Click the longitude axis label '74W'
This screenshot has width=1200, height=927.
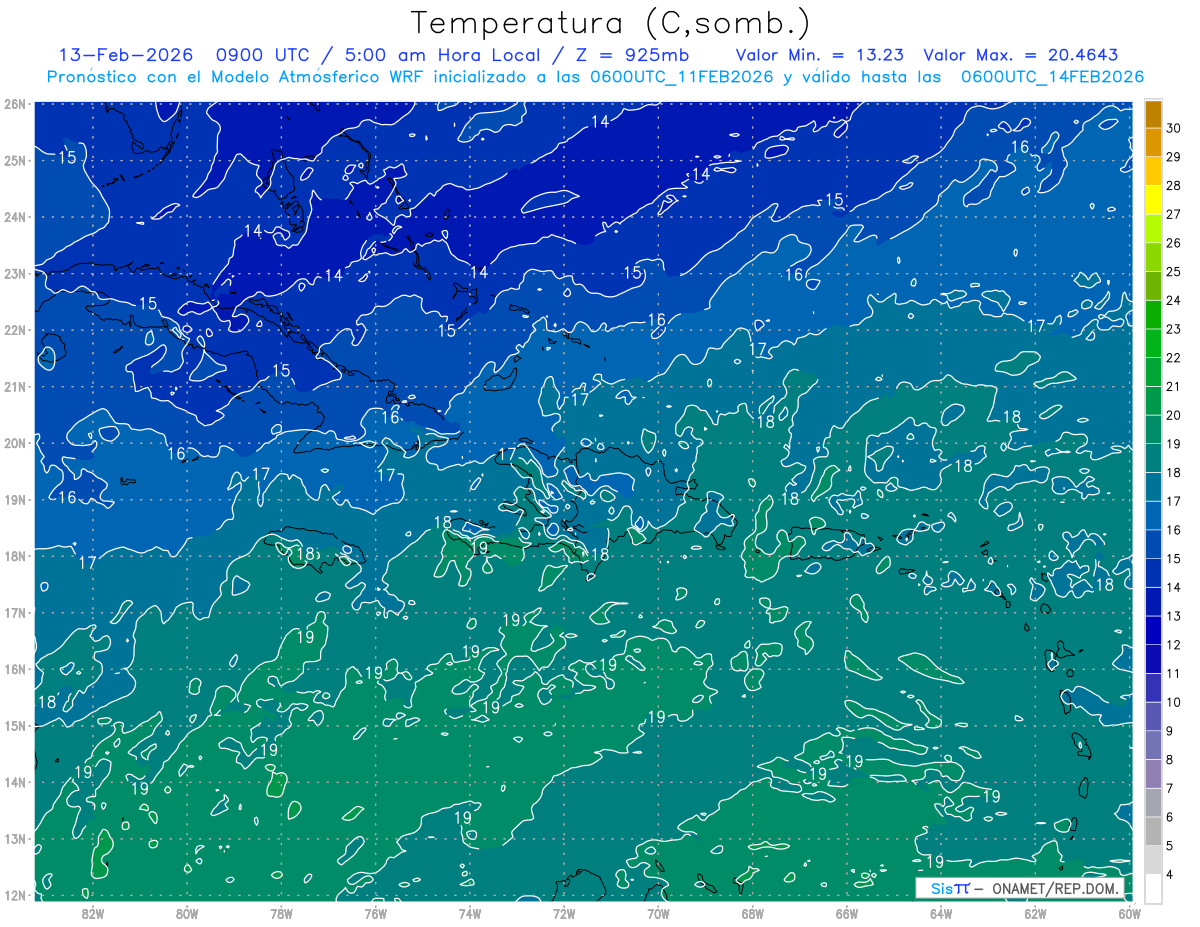pyautogui.click(x=470, y=912)
